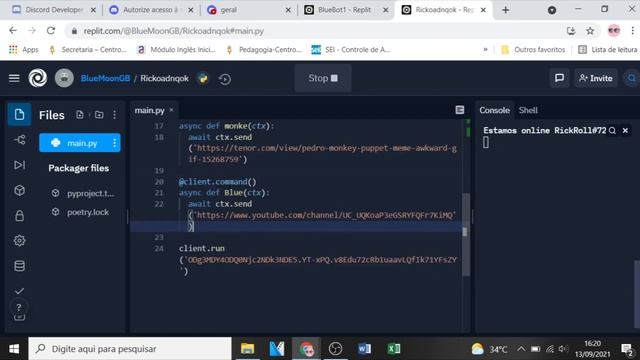The image size is (640, 360).
Task: Open the Módulo Inglês bookmark
Action: coord(176,49)
